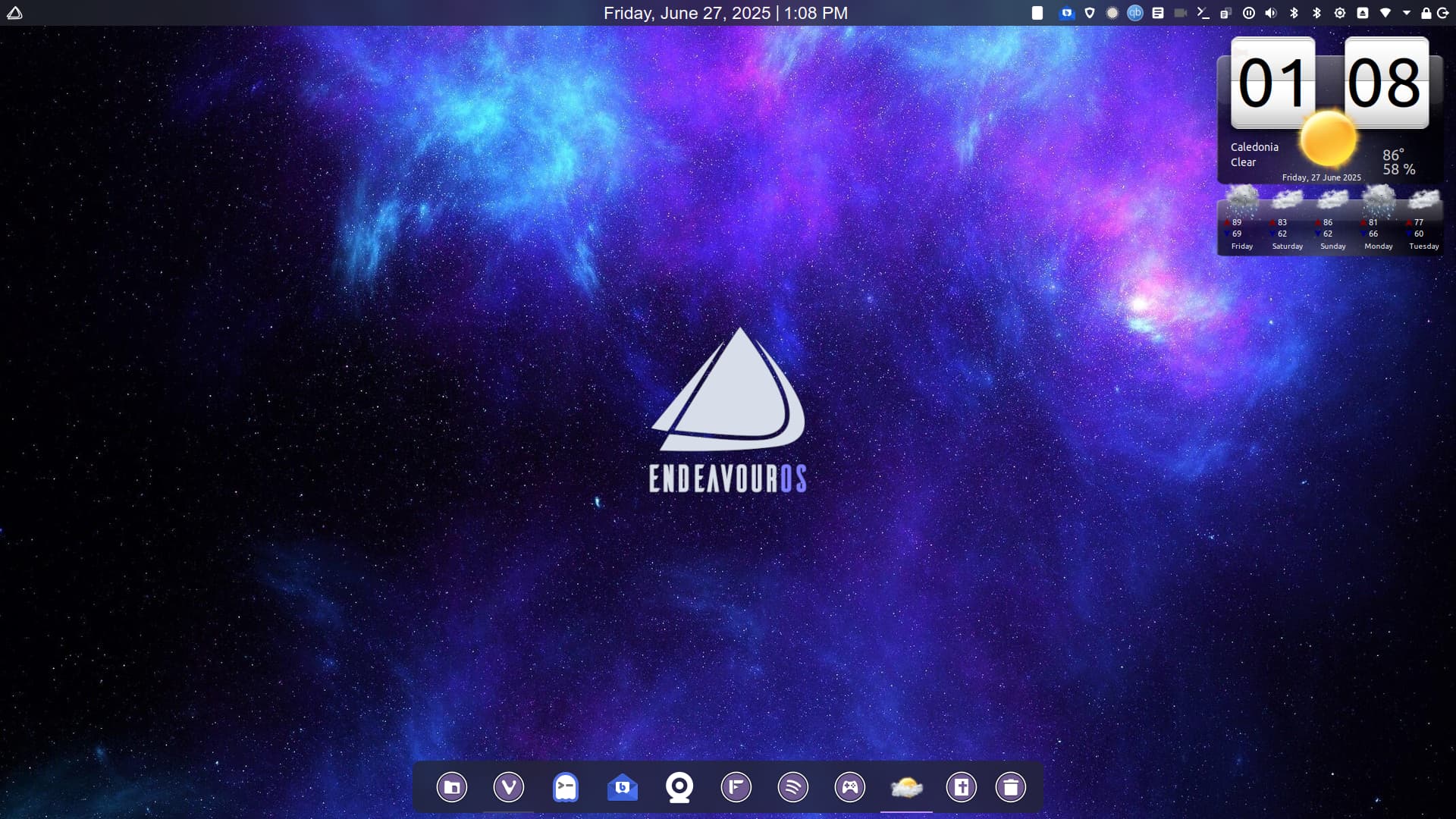Image resolution: width=1456 pixels, height=819 pixels.
Task: Expand the hidden tray icons arrow
Action: coord(1407,13)
